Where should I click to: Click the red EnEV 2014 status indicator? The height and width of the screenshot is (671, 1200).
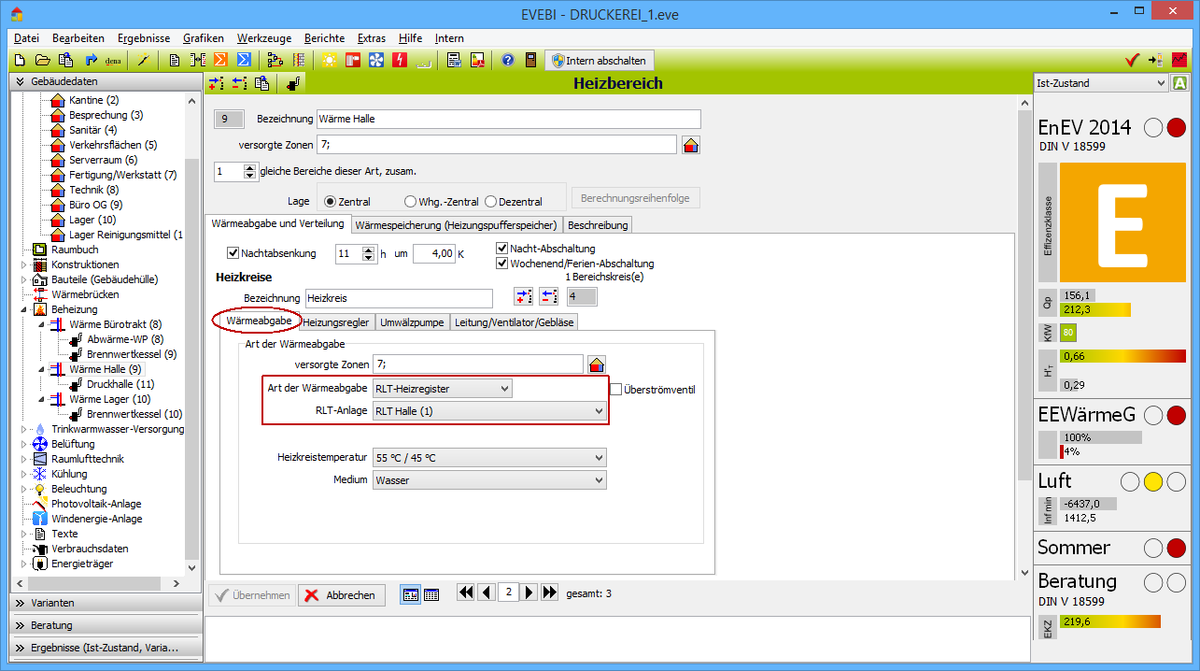1177,128
